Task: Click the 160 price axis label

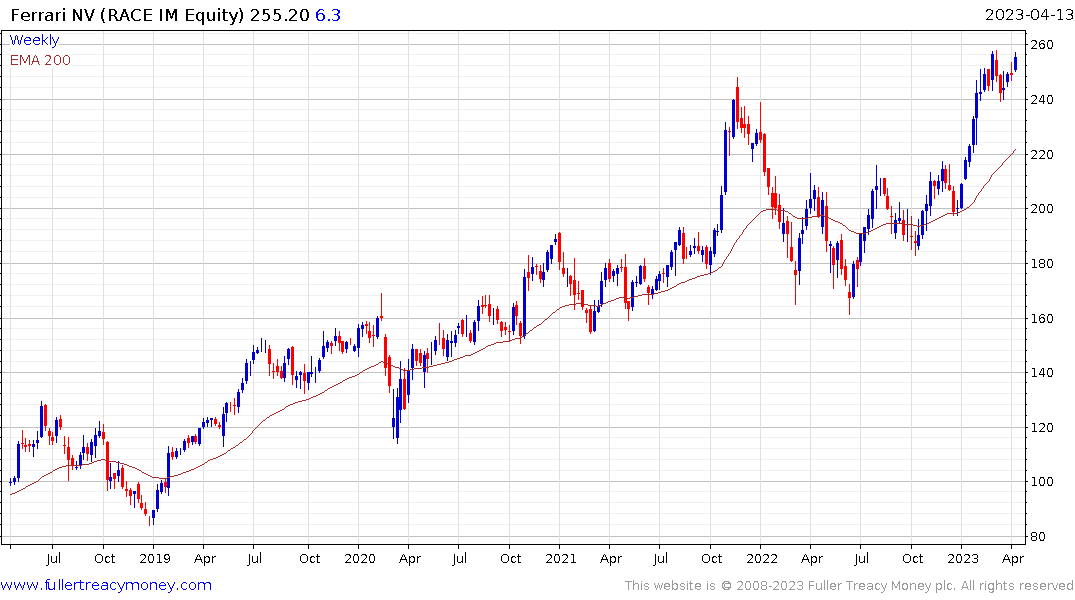Action: (1042, 318)
